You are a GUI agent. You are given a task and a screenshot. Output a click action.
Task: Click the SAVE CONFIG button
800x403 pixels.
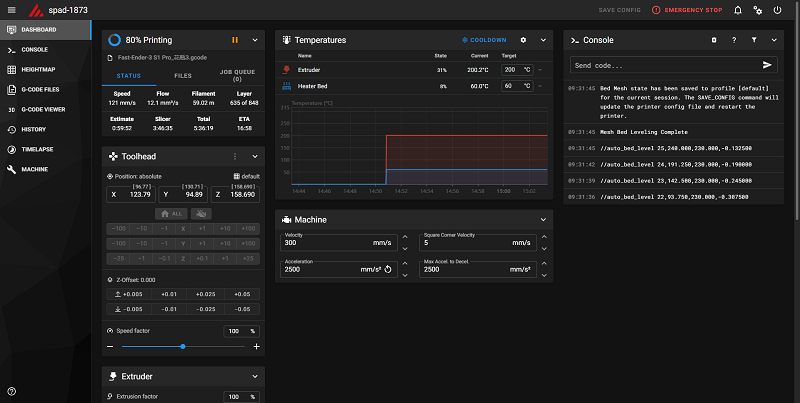click(619, 10)
